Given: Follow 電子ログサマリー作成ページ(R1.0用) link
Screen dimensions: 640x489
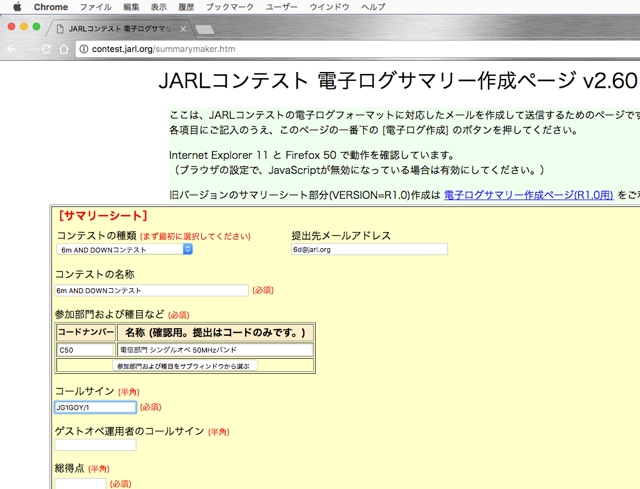Looking at the screenshot, I should 528,195.
